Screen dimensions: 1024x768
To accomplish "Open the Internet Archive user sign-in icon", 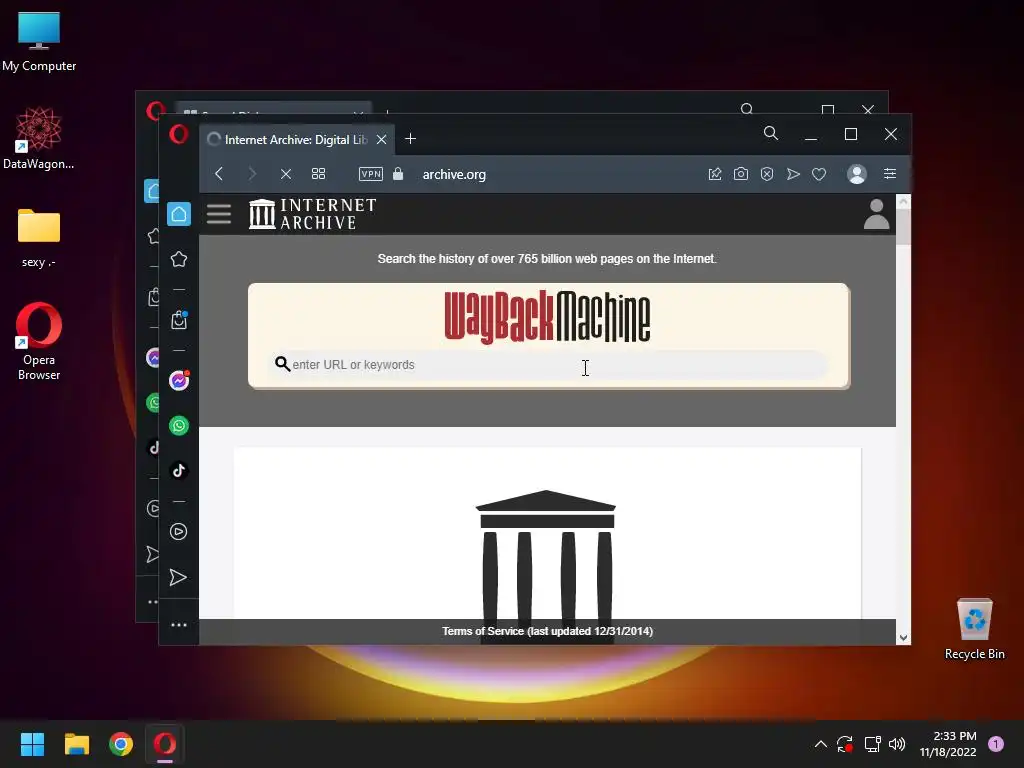I will pyautogui.click(x=876, y=214).
